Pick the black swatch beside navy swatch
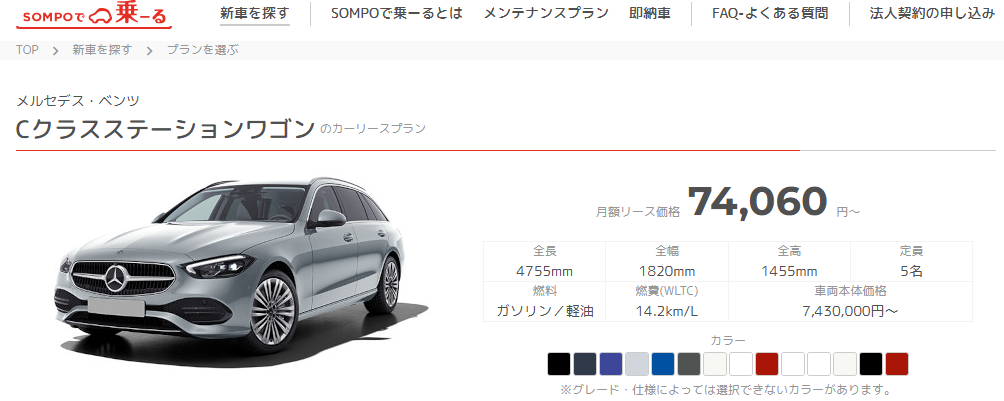 [559, 364]
